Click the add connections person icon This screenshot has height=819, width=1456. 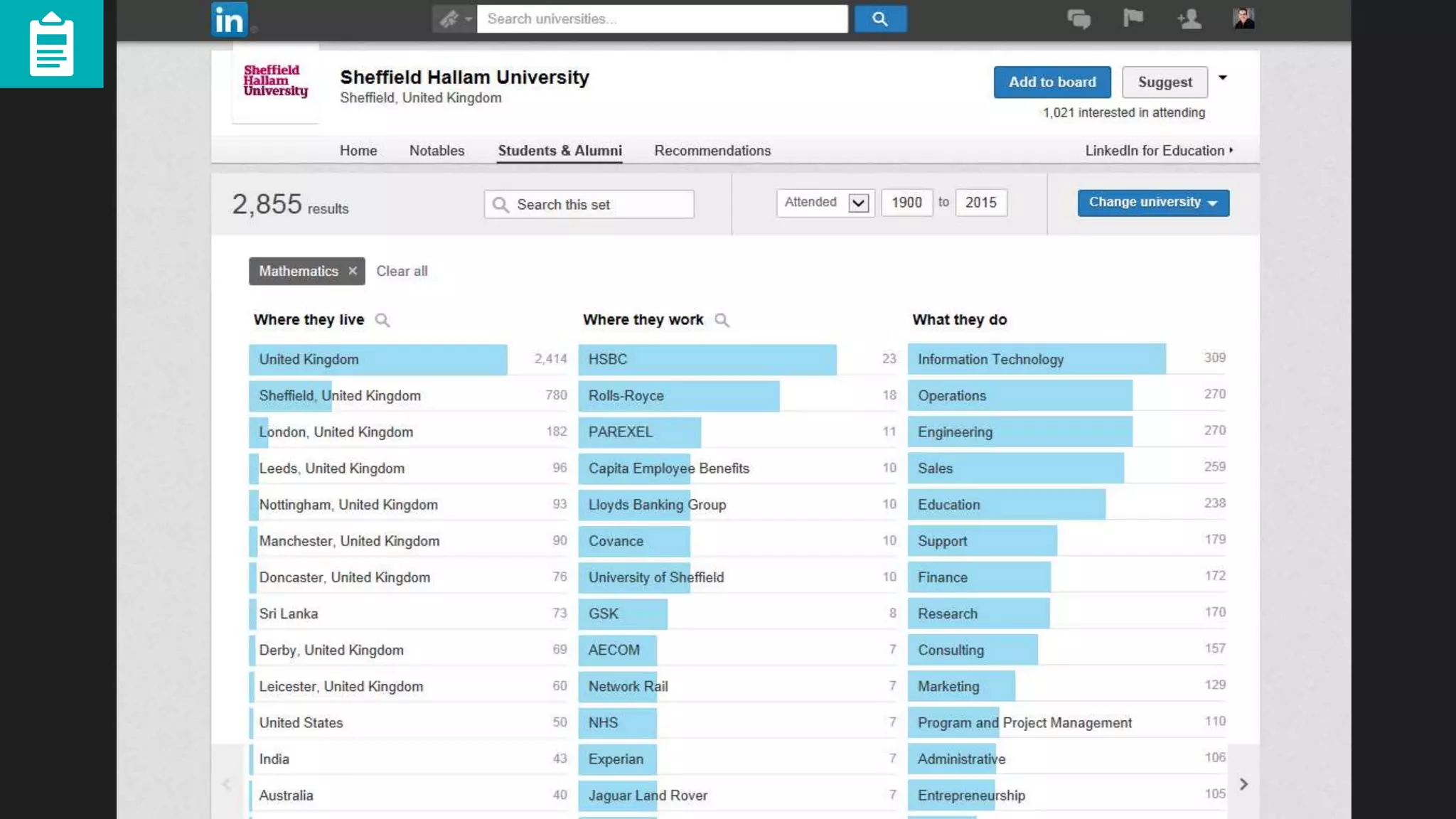(1189, 19)
